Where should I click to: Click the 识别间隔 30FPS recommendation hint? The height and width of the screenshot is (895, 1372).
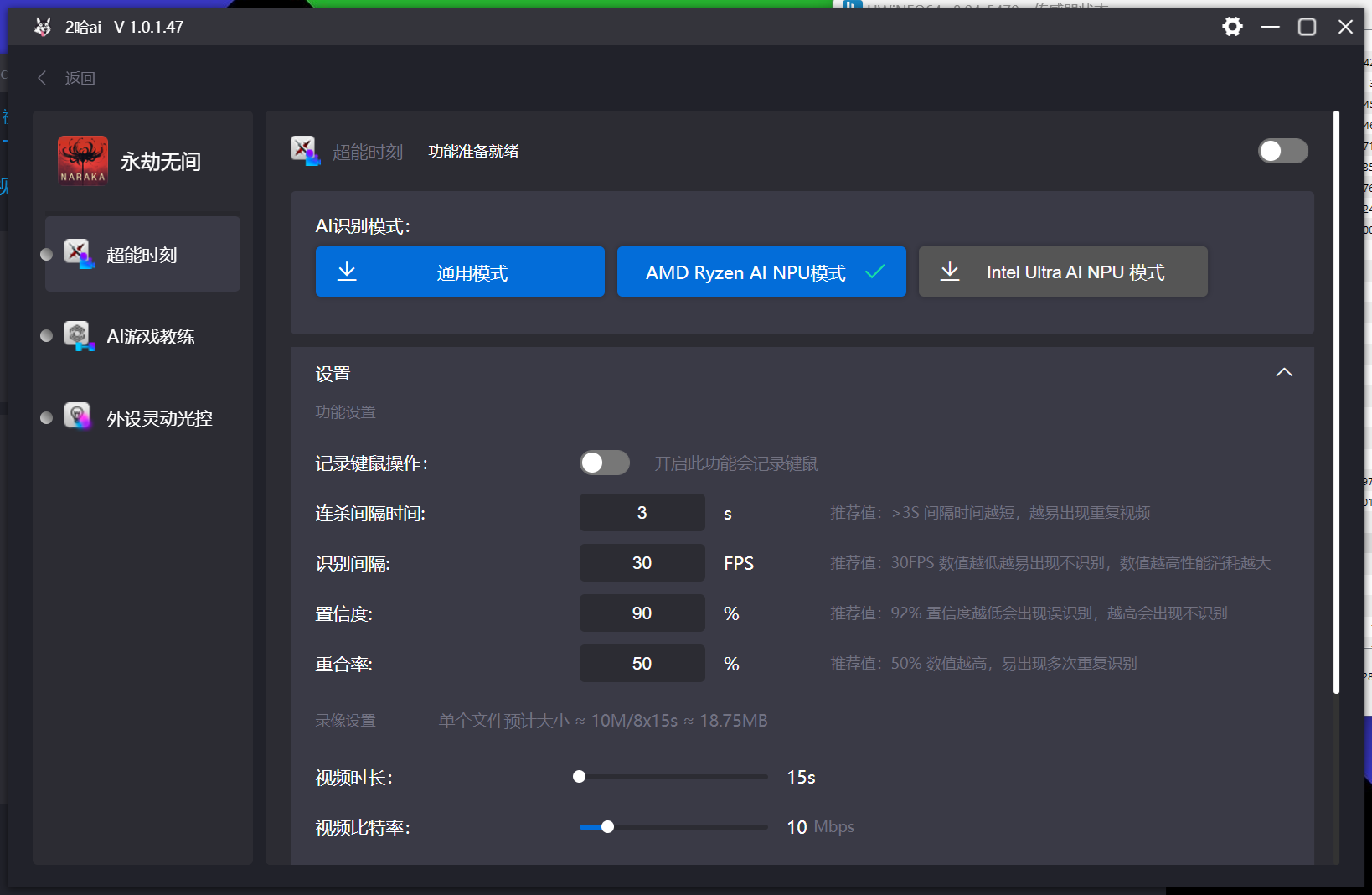[x=1050, y=563]
